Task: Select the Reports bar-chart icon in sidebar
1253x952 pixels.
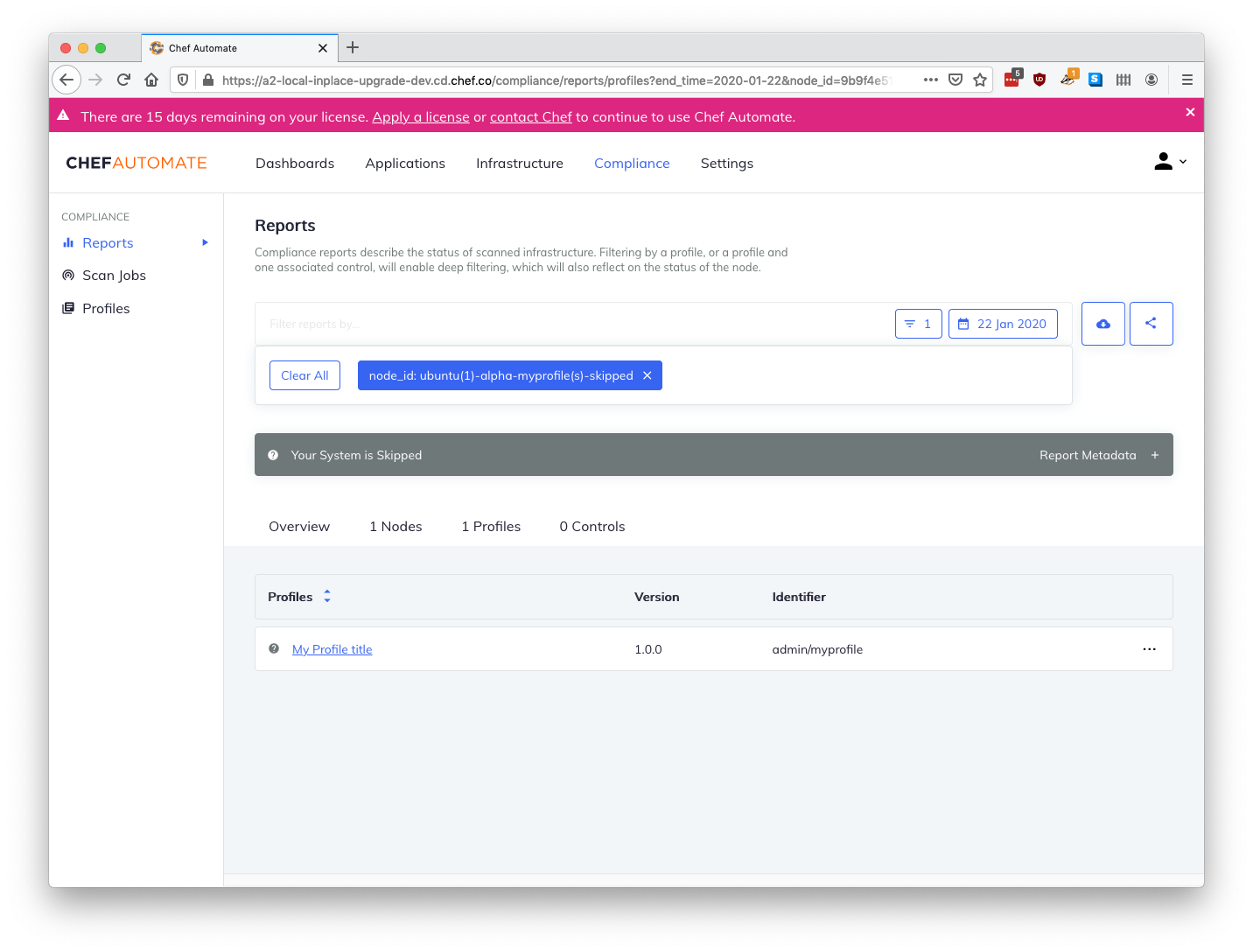Action: pyautogui.click(x=68, y=242)
